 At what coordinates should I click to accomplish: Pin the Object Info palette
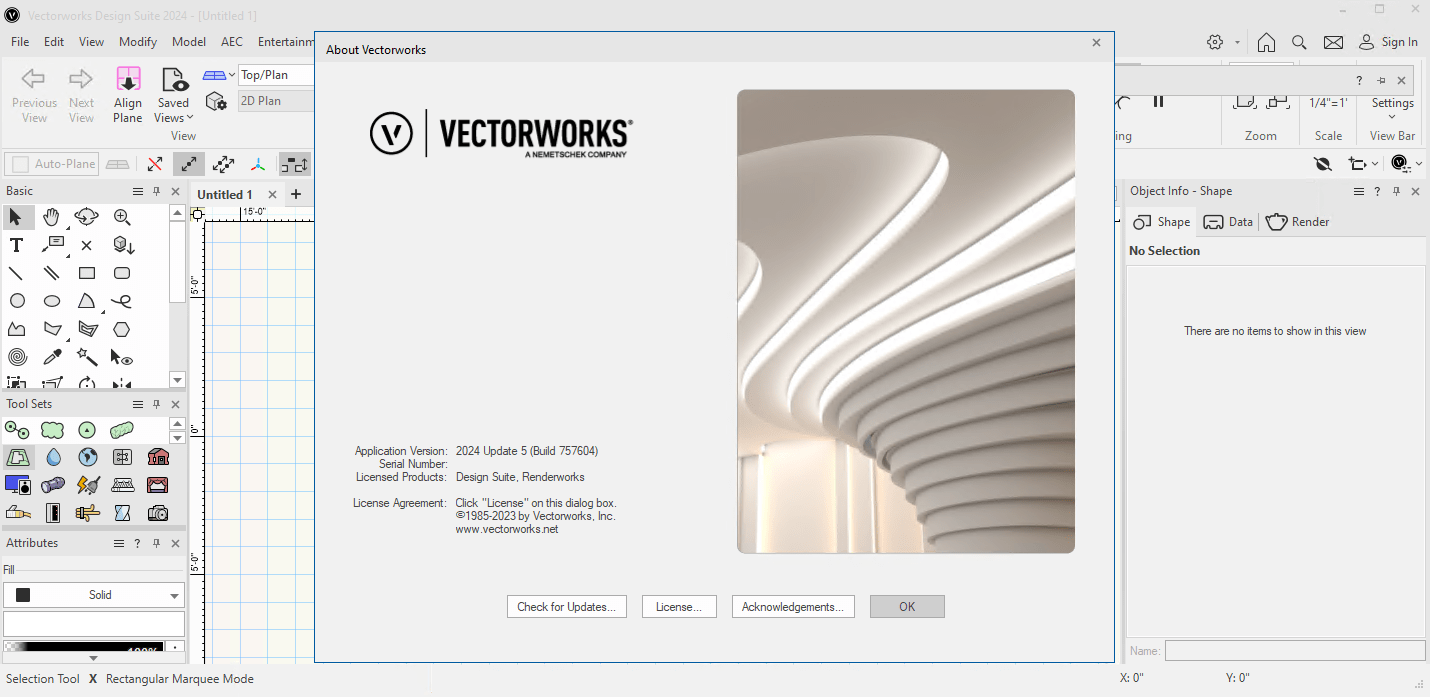[x=1397, y=191]
